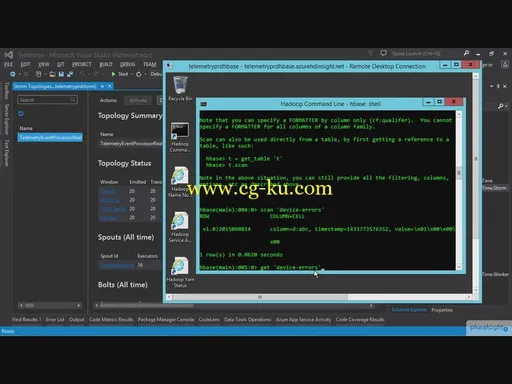Viewport: 512px width, 384px height.
Task: Open the Recycle Bin in remote desktop
Action: 180,89
